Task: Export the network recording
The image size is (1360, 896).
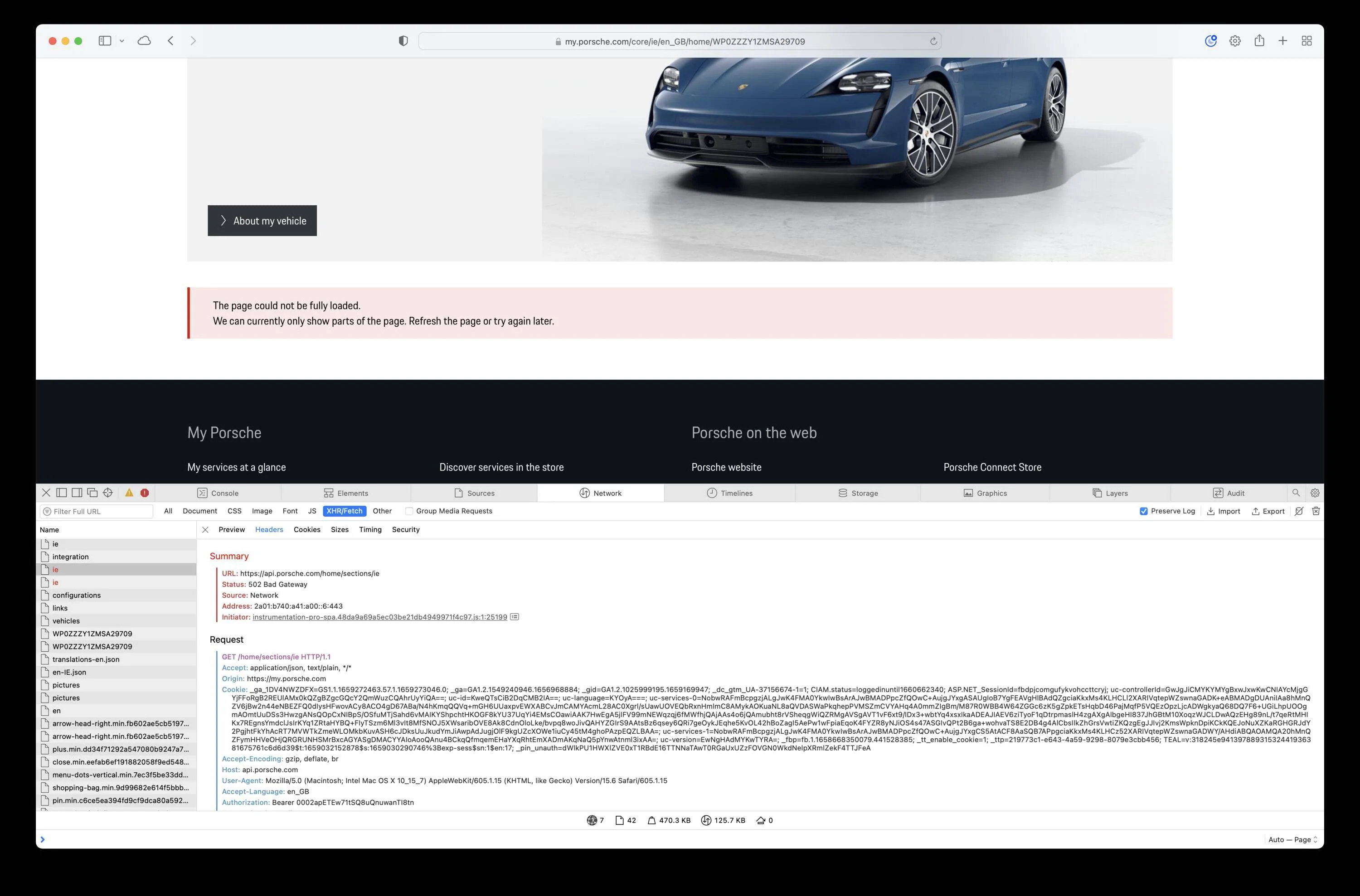Action: tap(1268, 511)
